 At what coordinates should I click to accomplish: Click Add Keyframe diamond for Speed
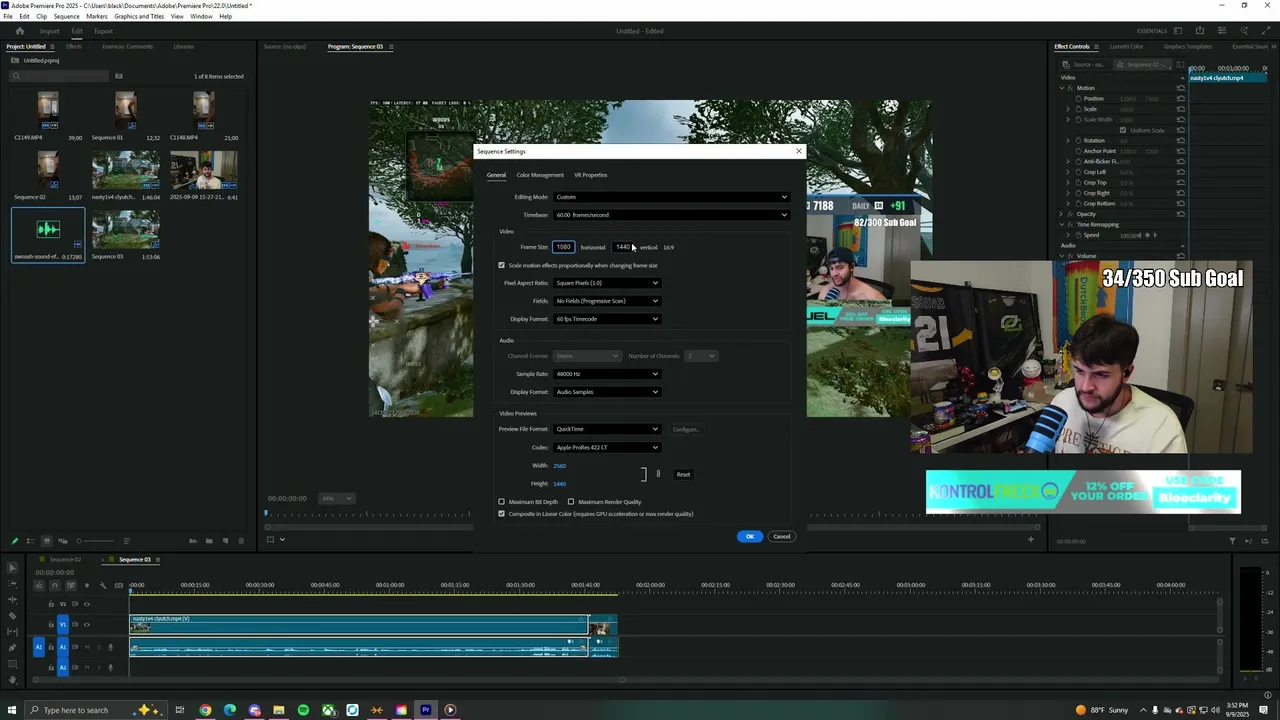[x=1148, y=235]
